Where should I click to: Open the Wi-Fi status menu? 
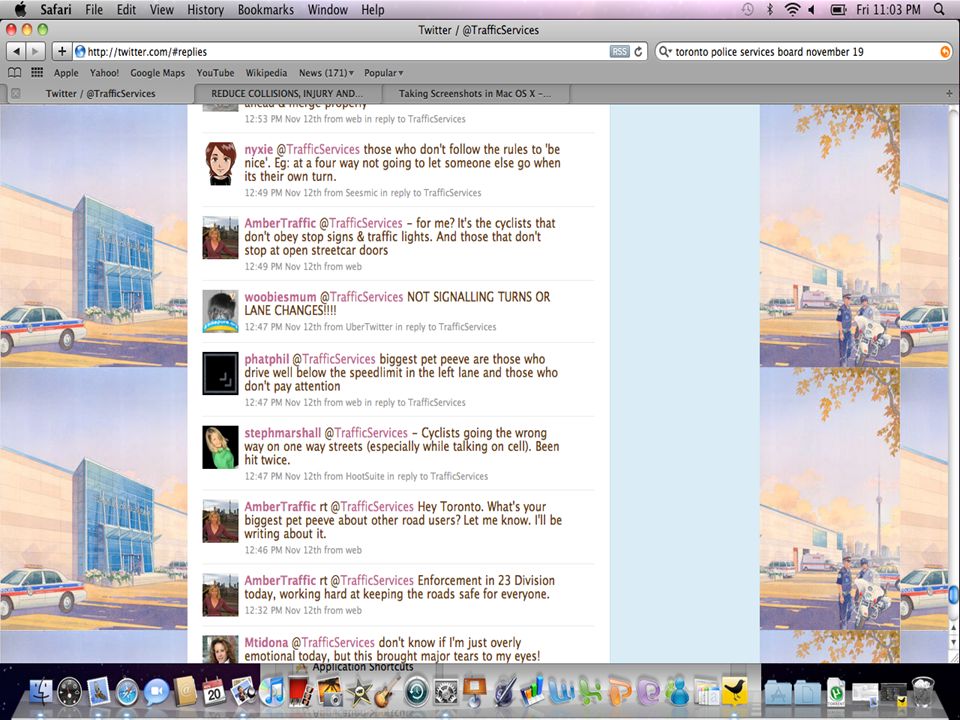click(792, 9)
